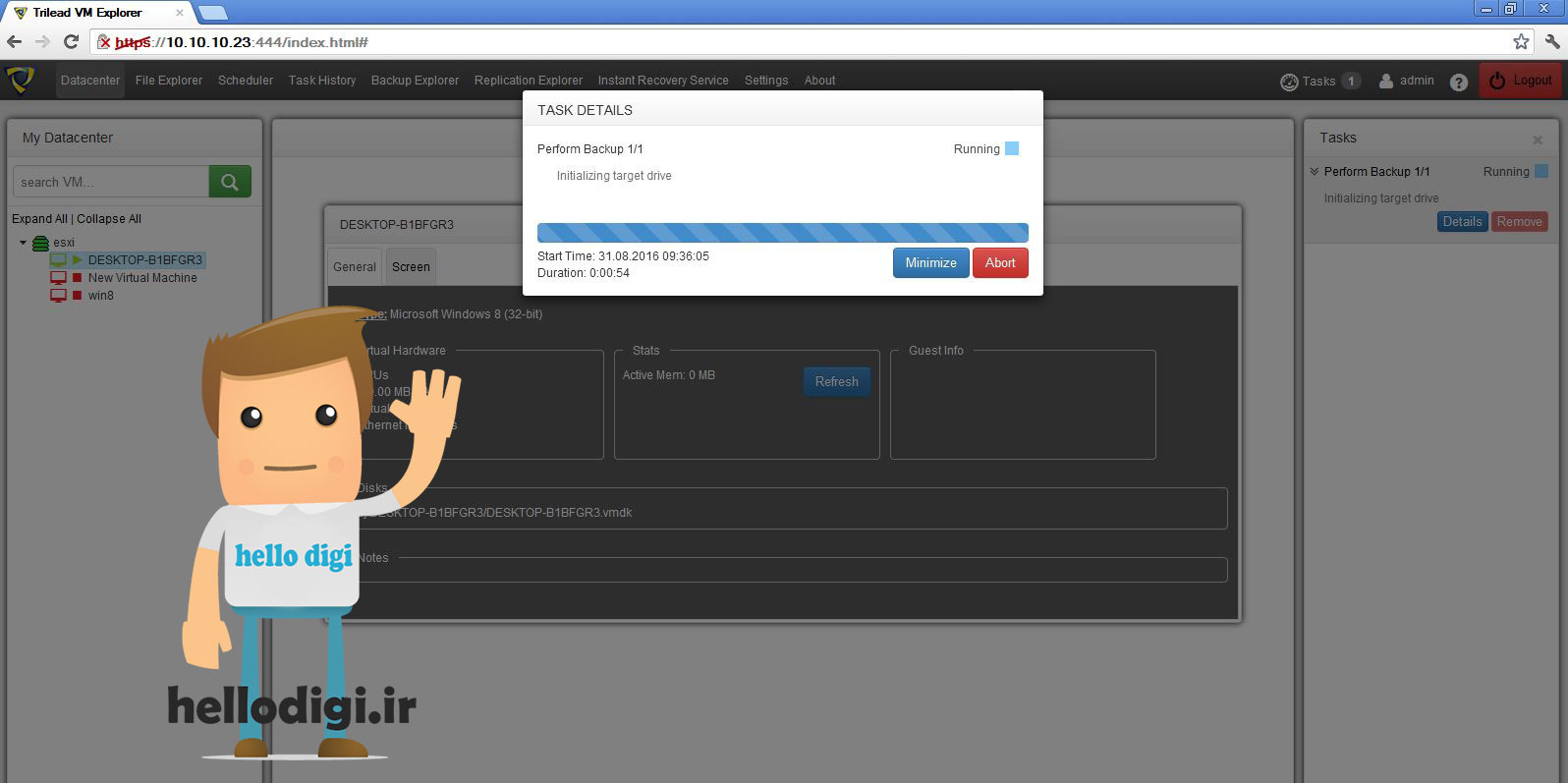The width and height of the screenshot is (1568, 783).
Task: Click "Perform Backup 1/1" title in Task Details
Action: tap(590, 149)
